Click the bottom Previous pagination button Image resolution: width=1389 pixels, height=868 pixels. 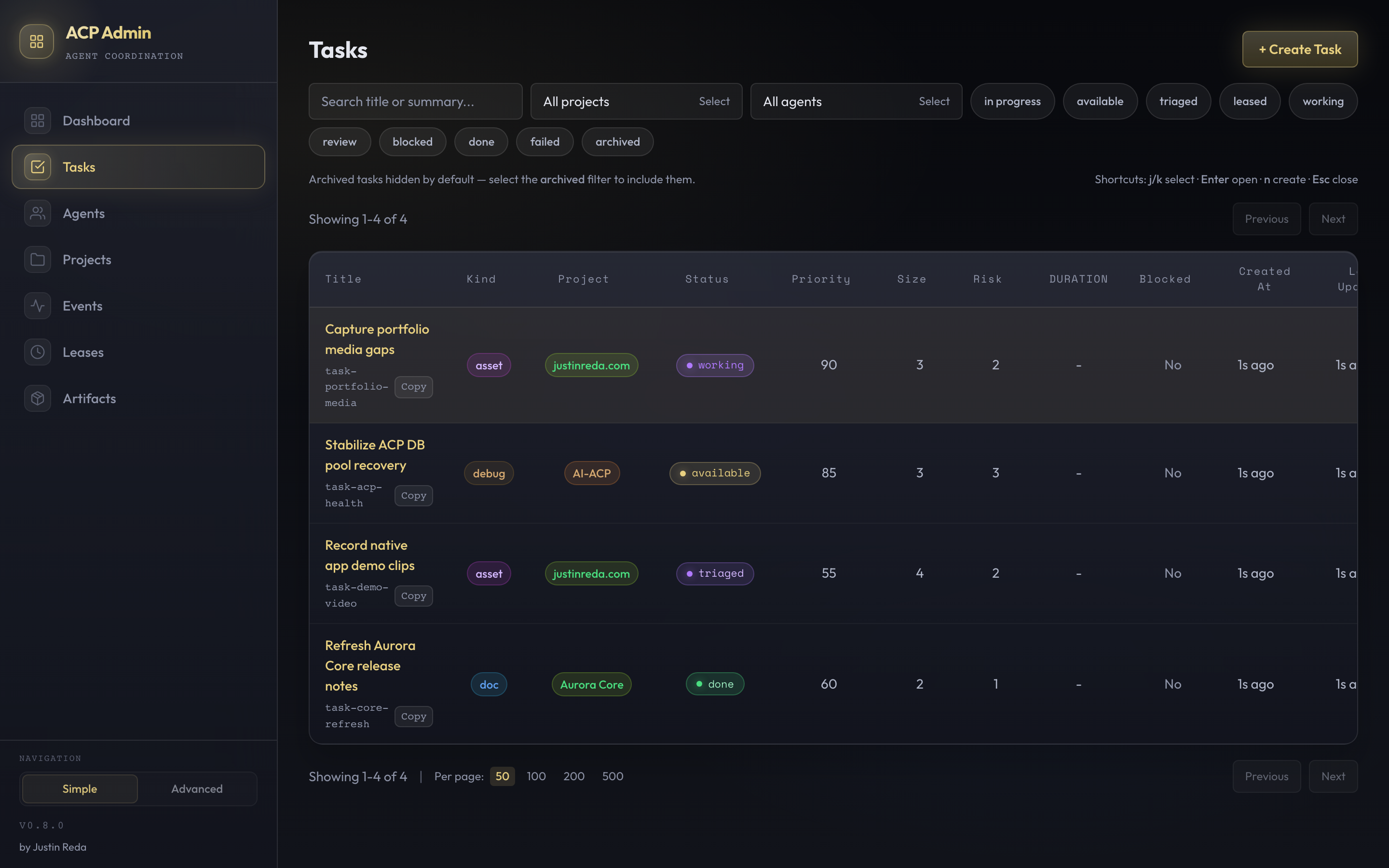point(1266,776)
